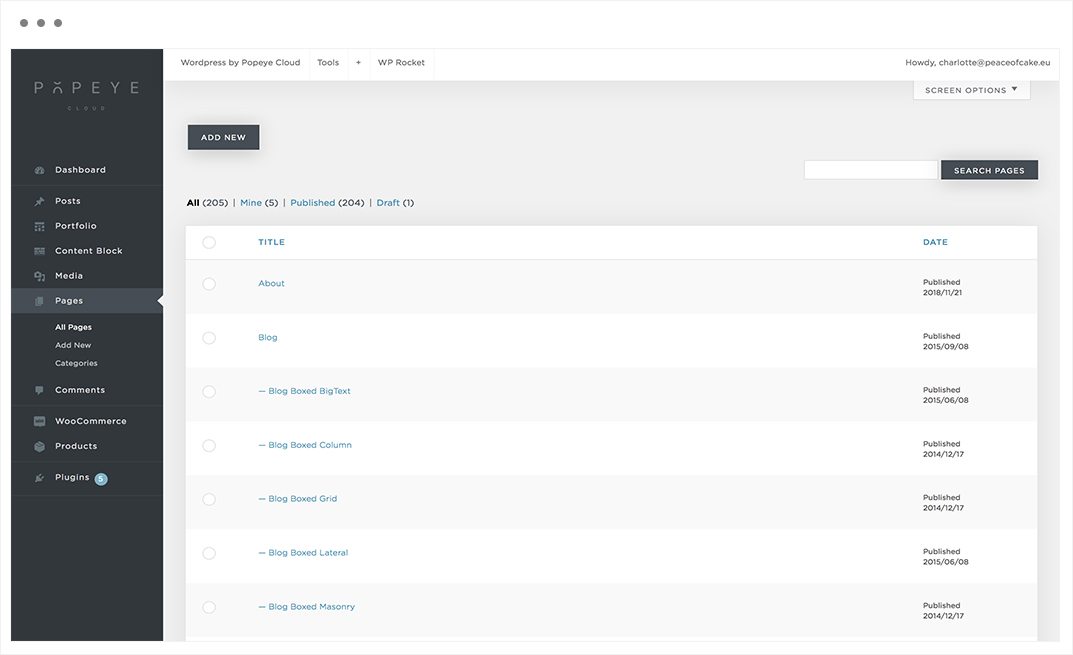Click the Dashboard gauge icon in sidebar
The image size is (1073, 655).
point(39,170)
